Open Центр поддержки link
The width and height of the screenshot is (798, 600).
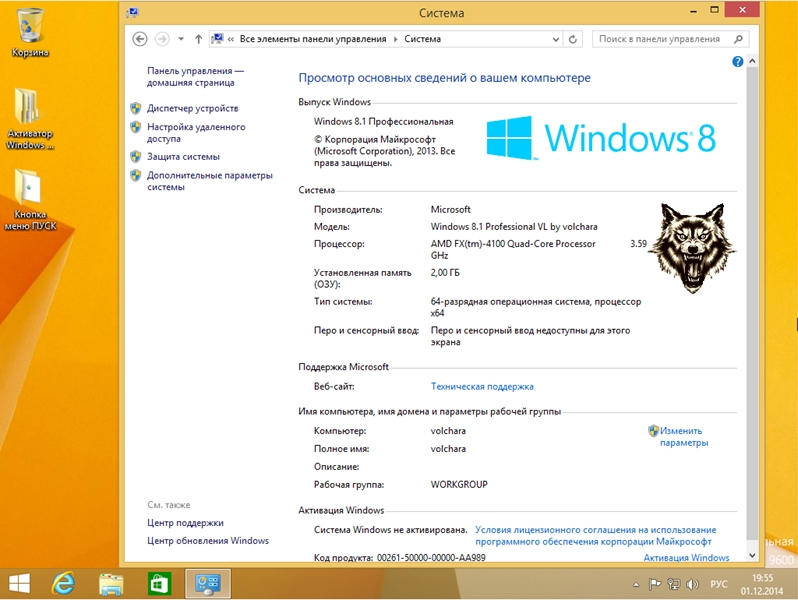tap(185, 523)
